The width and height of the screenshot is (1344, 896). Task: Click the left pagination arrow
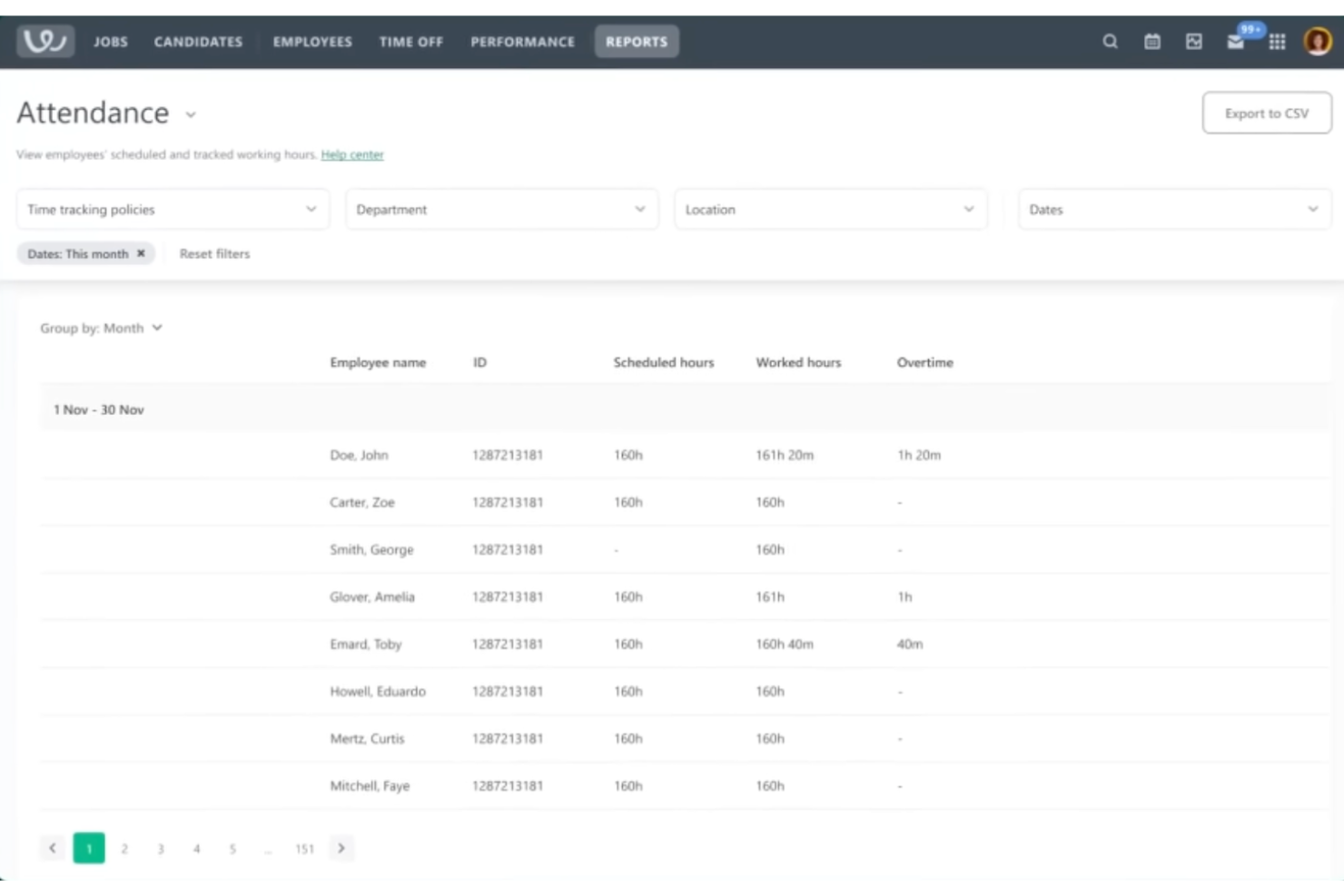(x=52, y=848)
